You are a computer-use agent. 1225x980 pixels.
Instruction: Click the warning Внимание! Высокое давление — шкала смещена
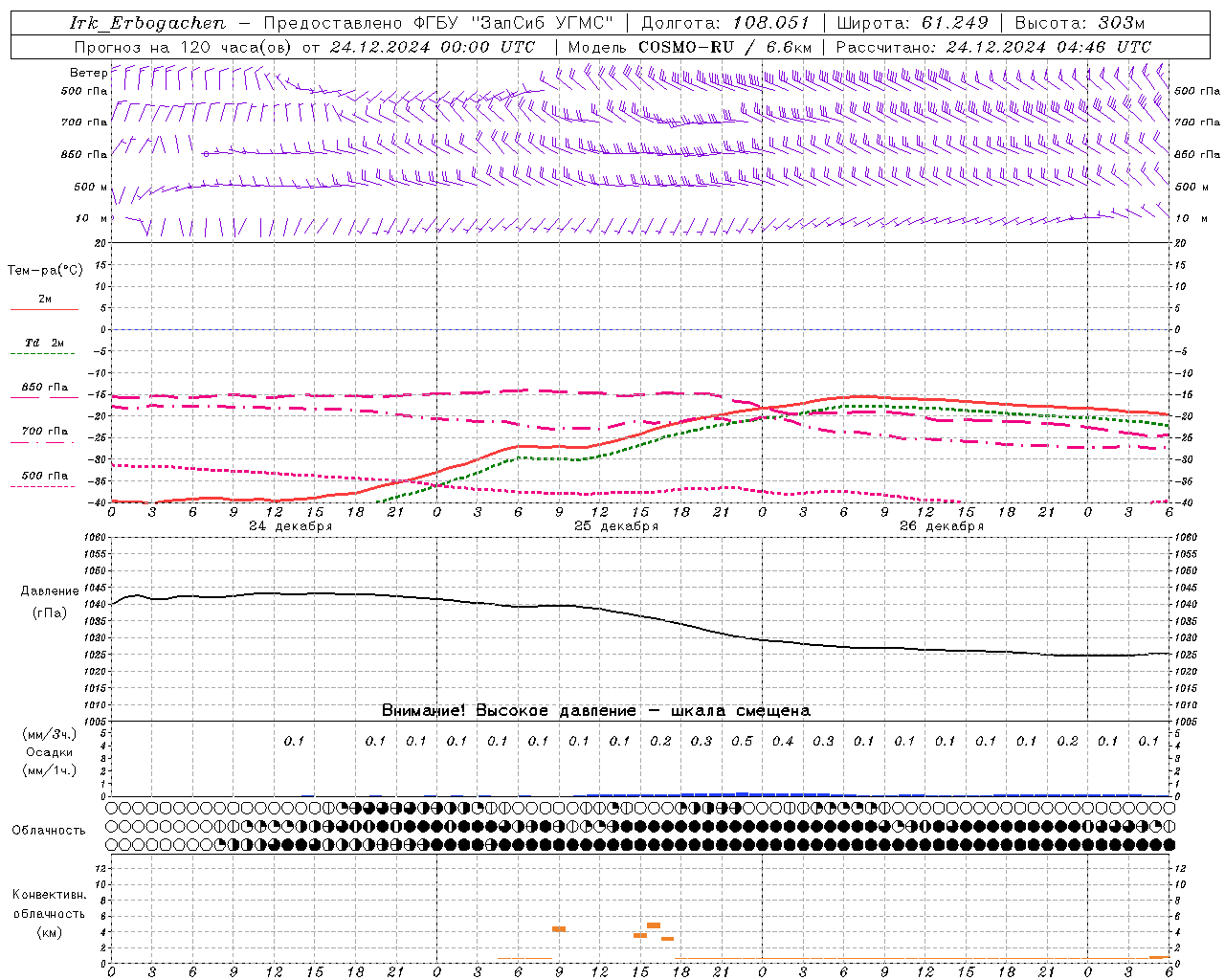pyautogui.click(x=596, y=711)
